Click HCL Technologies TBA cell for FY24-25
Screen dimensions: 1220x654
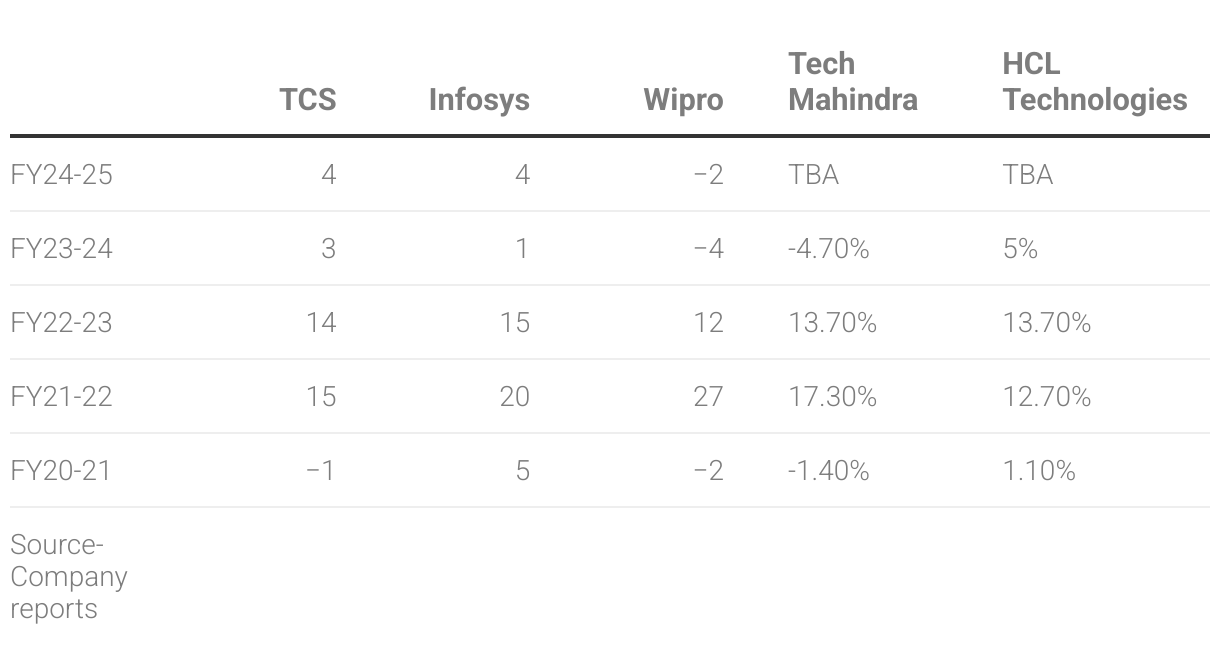(1028, 175)
